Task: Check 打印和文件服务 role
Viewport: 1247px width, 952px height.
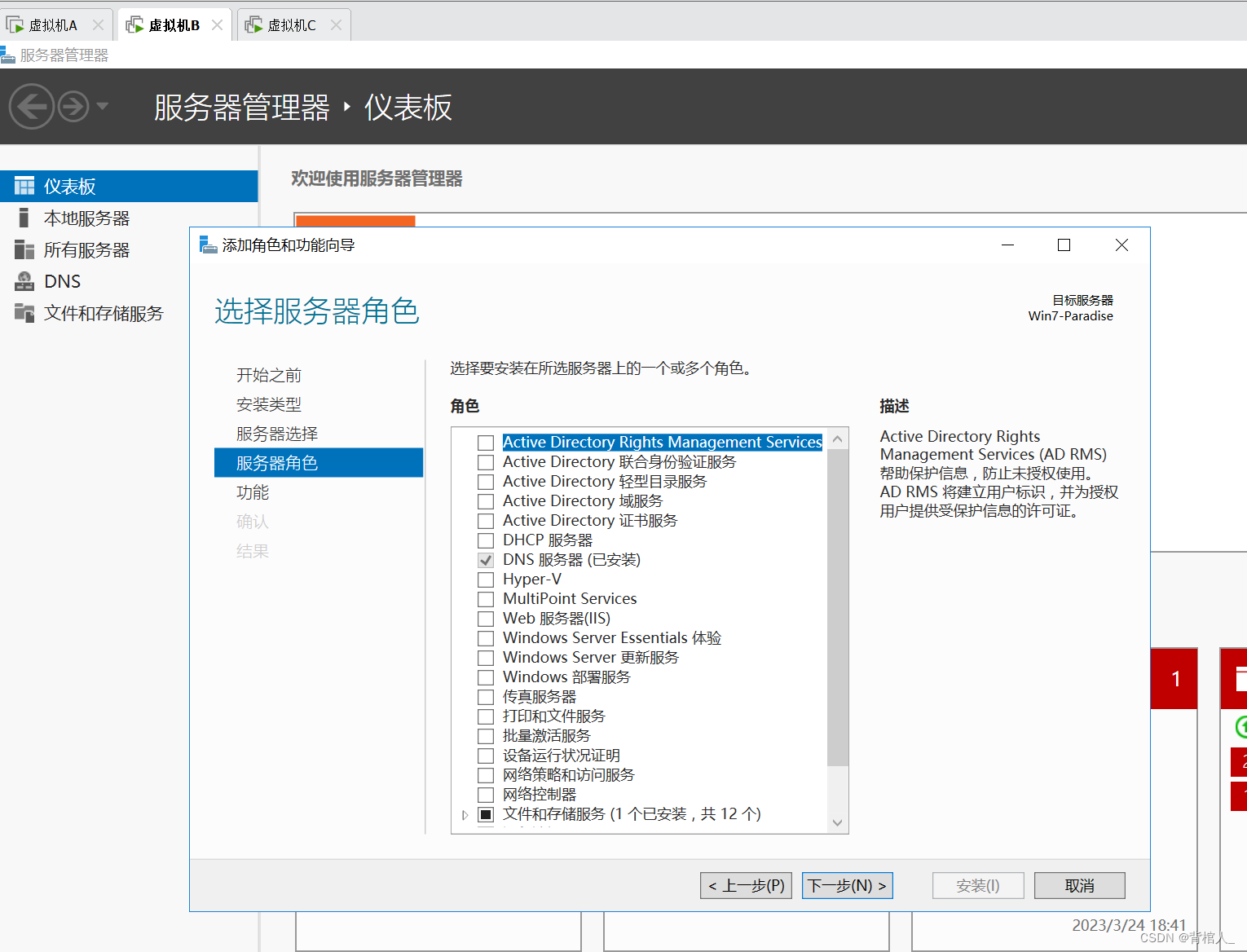Action: [486, 716]
